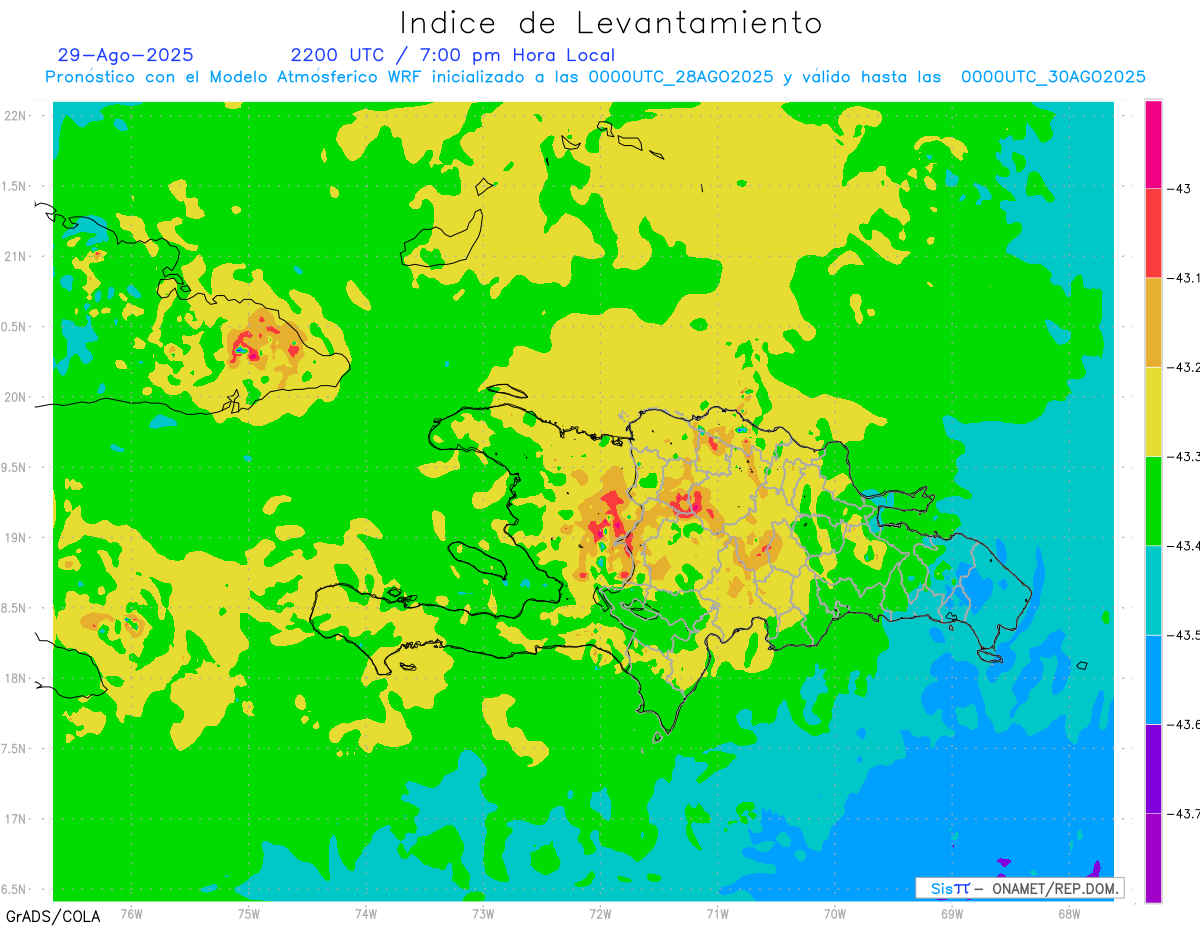This screenshot has width=1200, height=927.
Task: Click the '6.5N' latitude label
Action: tap(14, 889)
